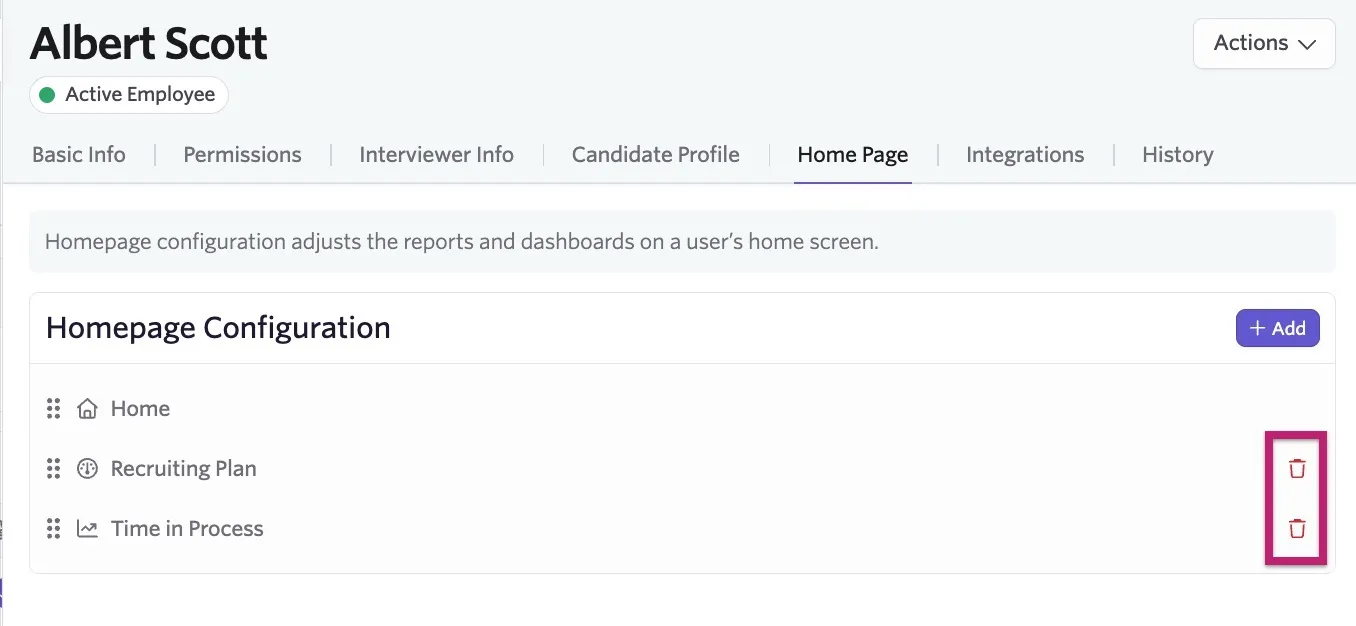This screenshot has width=1356, height=626.
Task: Go to the Interviewer Info tab
Action: click(436, 154)
